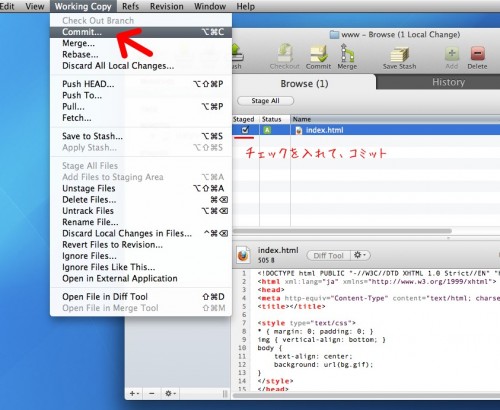Click the horizontal scrollbar under the file list
The height and width of the screenshot is (410, 500).
tap(342, 231)
